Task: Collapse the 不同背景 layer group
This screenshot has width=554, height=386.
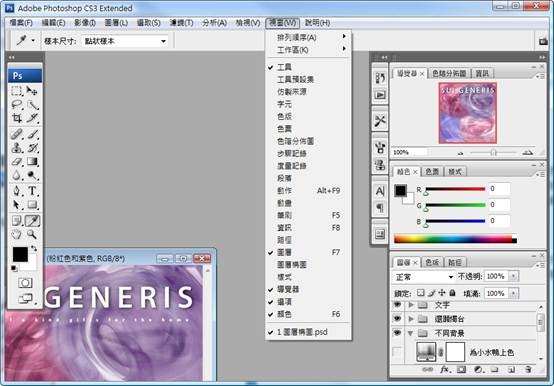Action: tap(411, 333)
